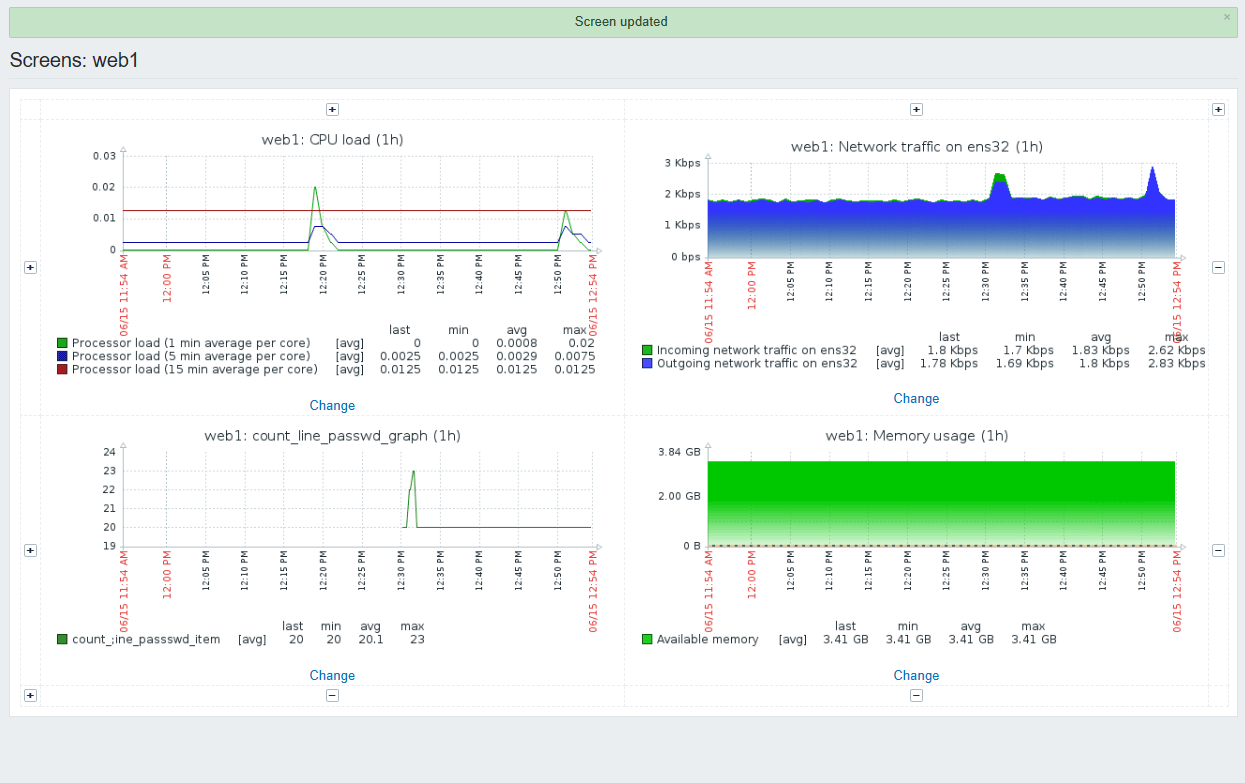The height and width of the screenshot is (783, 1245).
Task: Open the Change link under Memory usage graph
Action: point(916,675)
